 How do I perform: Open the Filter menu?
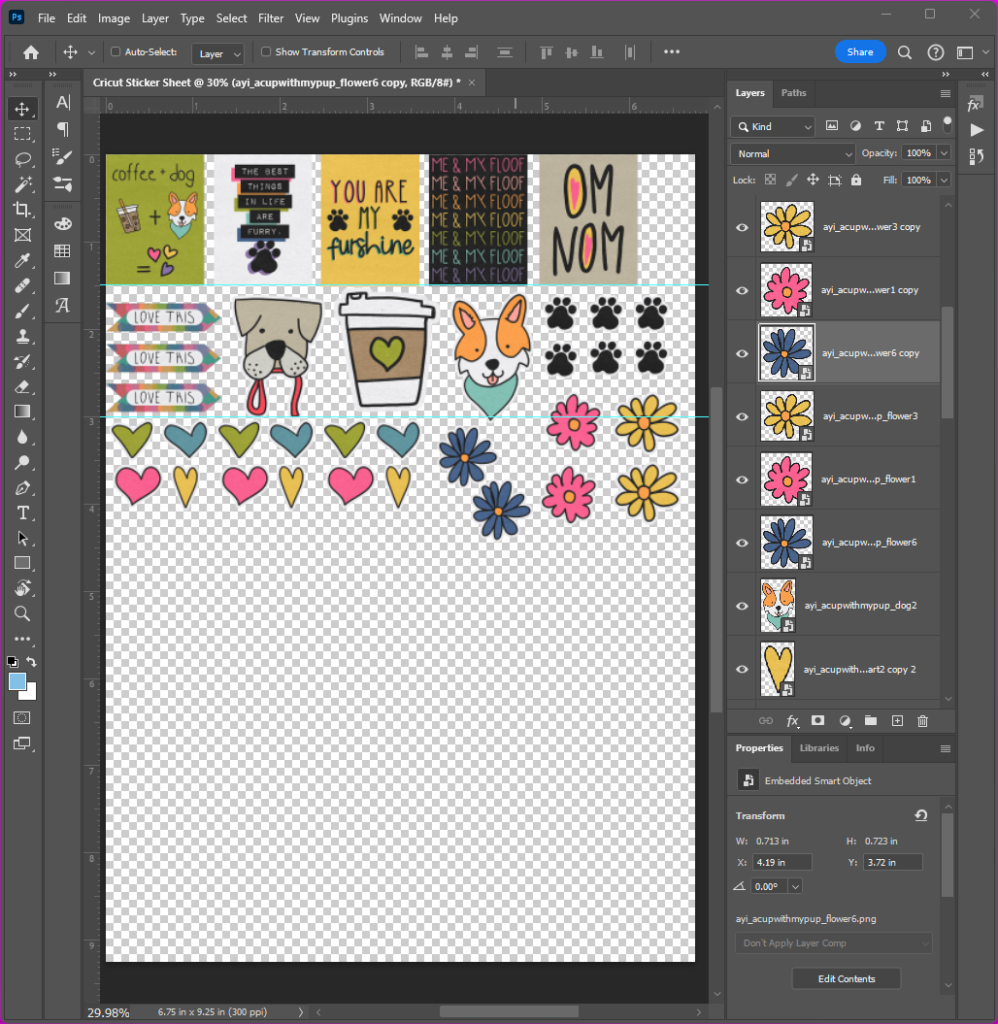pyautogui.click(x=270, y=18)
